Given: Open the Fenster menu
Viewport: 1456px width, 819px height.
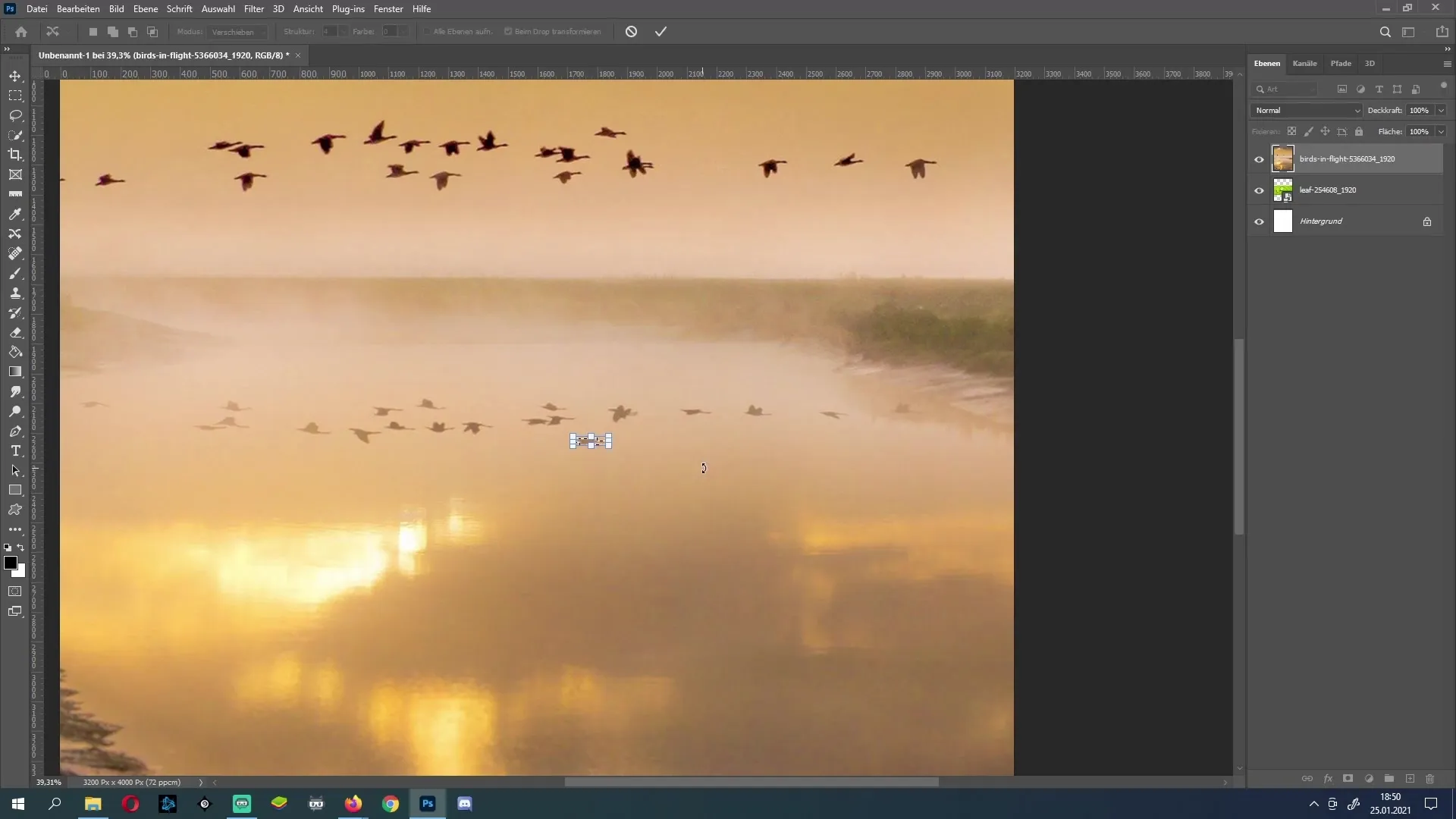Looking at the screenshot, I should [388, 9].
